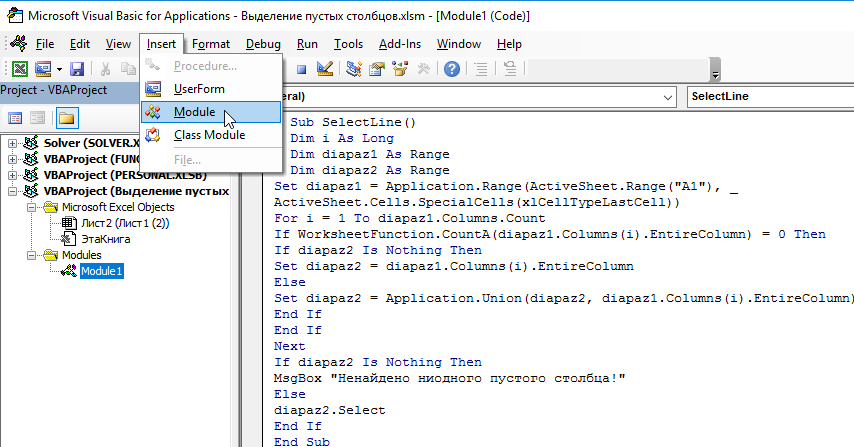This screenshot has height=447, width=854.
Task: Open the Properties Window toolbar icon
Action: click(x=378, y=69)
